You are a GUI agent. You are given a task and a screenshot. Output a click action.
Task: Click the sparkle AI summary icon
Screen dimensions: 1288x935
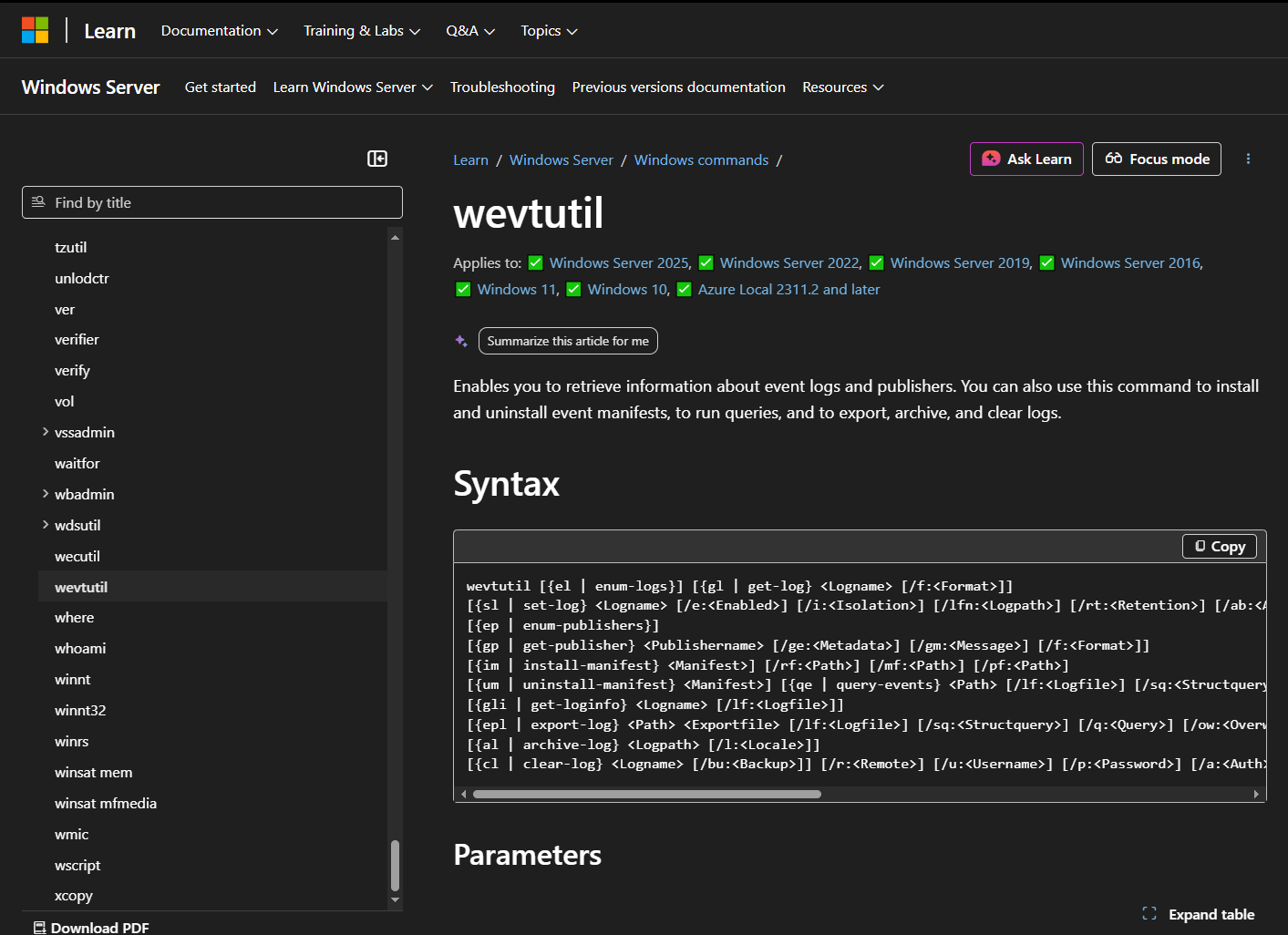[461, 341]
